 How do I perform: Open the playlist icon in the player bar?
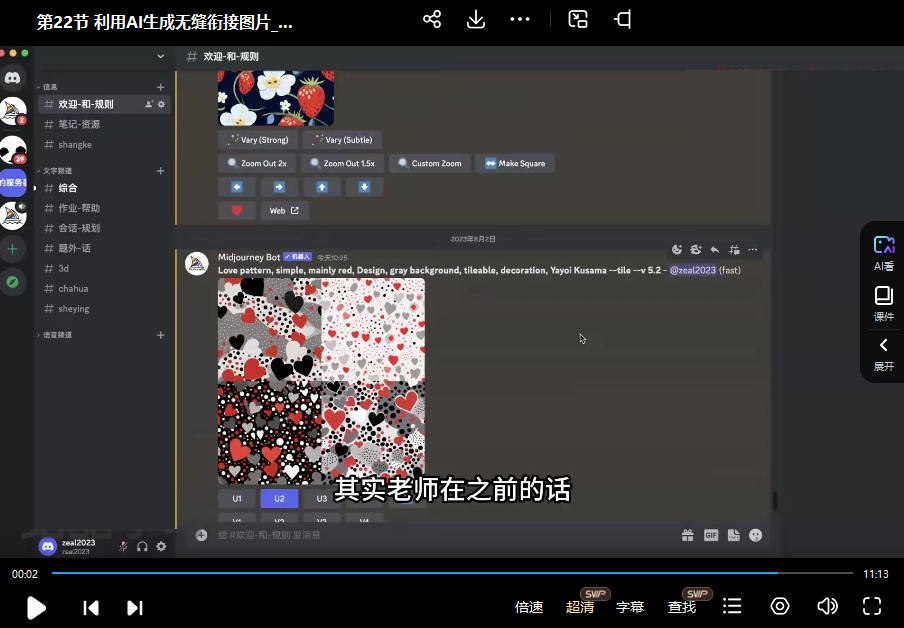[x=732, y=606]
